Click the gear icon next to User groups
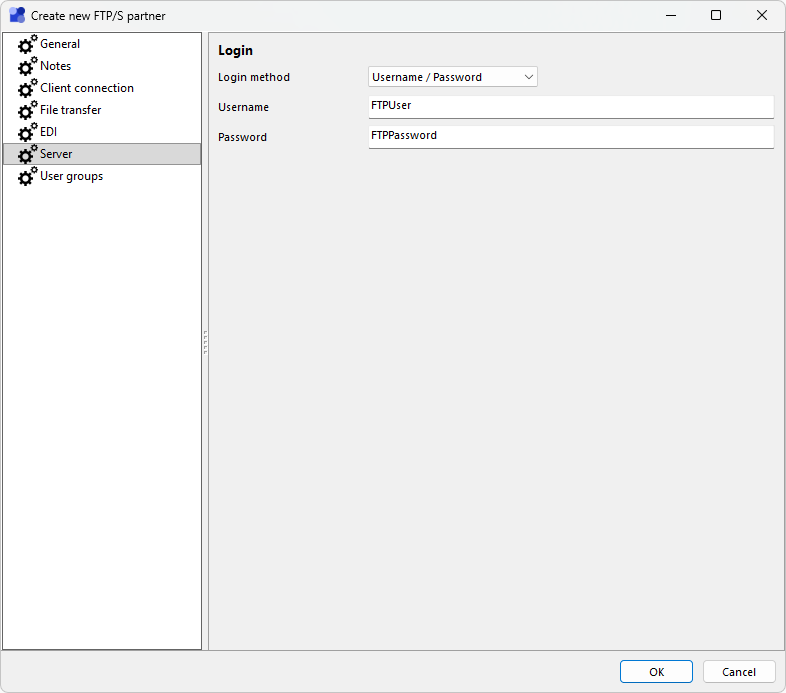The height and width of the screenshot is (693, 786). 27,177
